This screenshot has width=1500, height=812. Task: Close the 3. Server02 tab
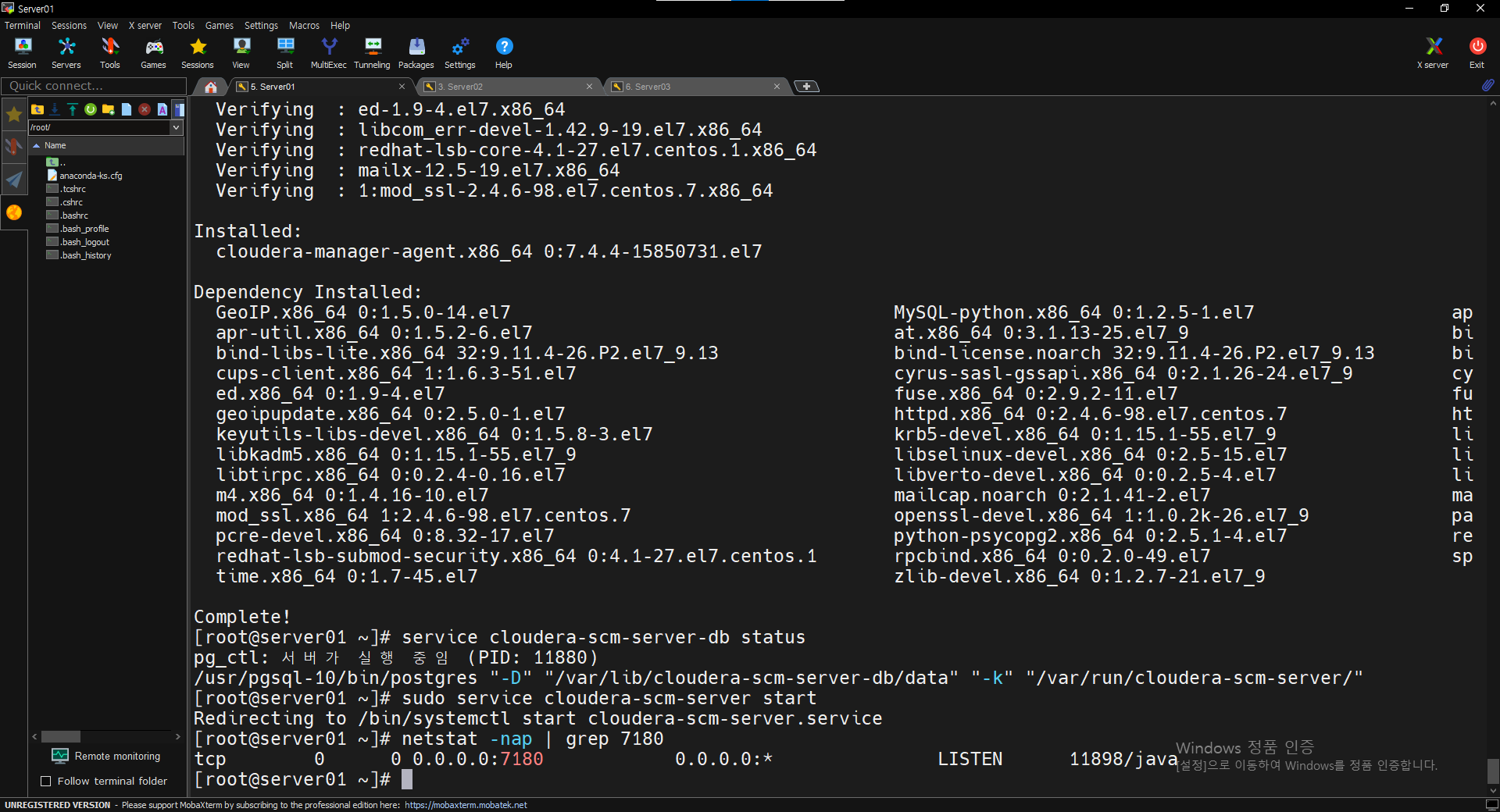[589, 87]
